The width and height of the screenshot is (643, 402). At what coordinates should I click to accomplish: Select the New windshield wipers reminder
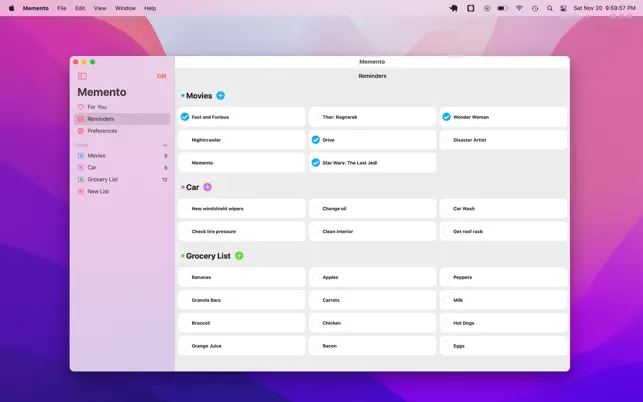tap(242, 209)
